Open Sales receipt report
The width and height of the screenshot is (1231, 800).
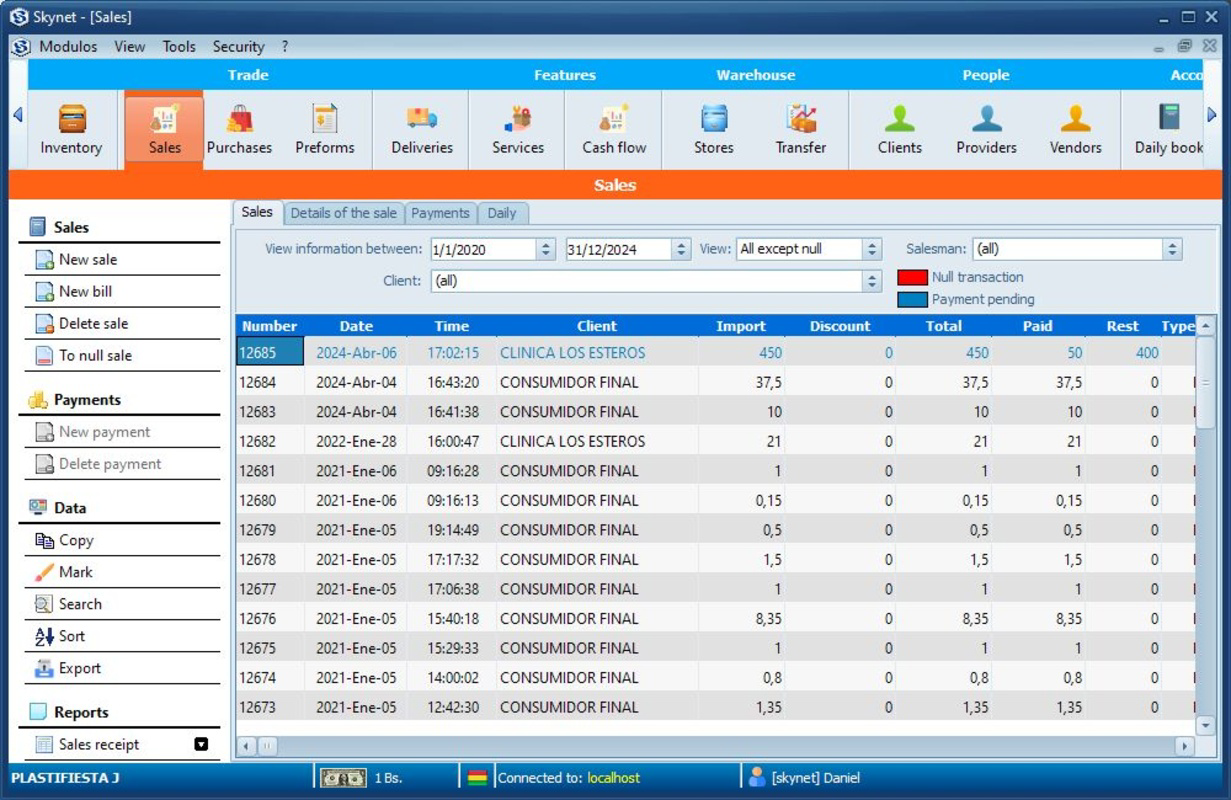[99, 744]
